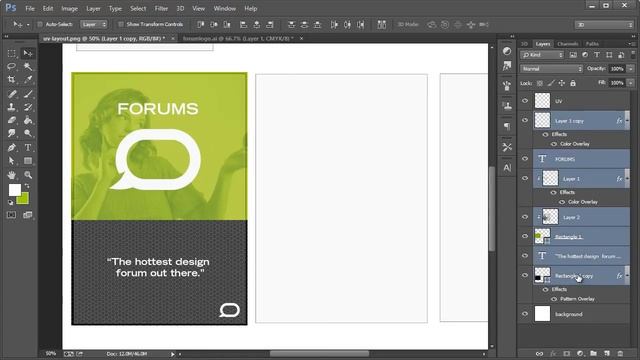This screenshot has height=360, width=640.
Task: Open the 3D workspace dropdown
Action: tap(604, 25)
